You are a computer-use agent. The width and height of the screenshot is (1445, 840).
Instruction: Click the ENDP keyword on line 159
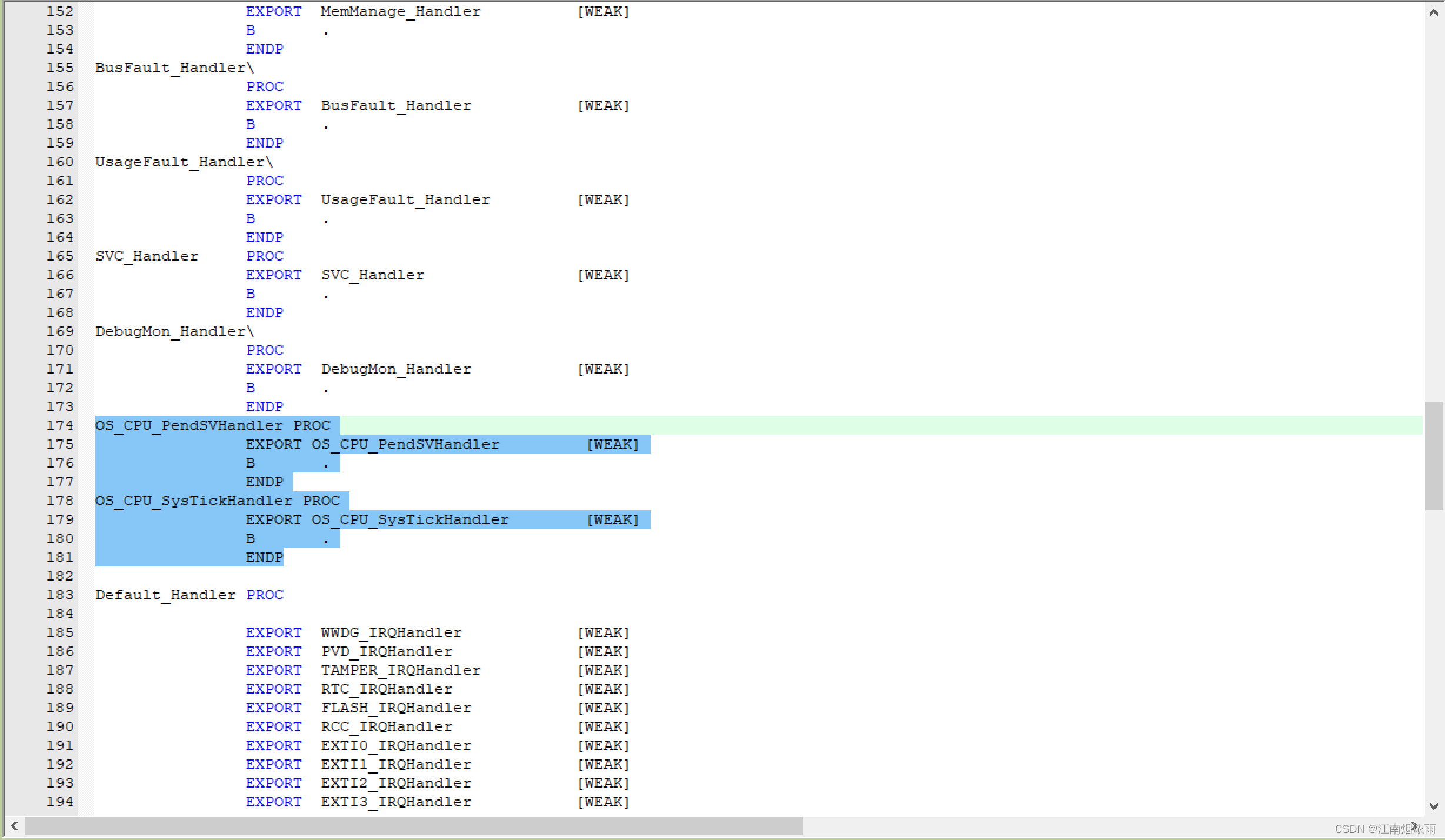(265, 143)
